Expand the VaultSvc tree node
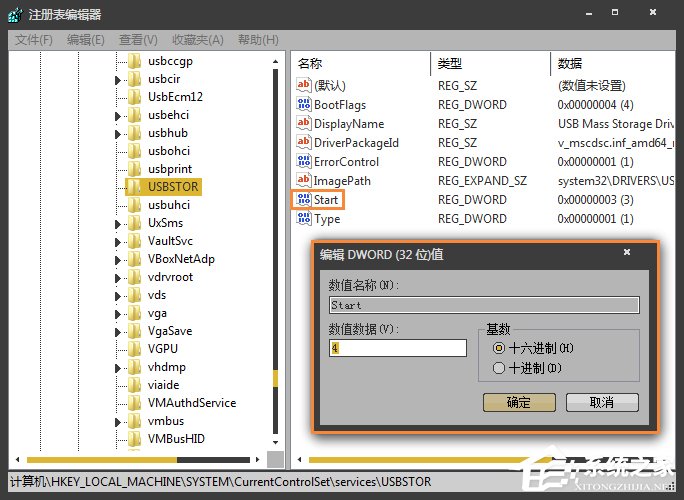 pyautogui.click(x=117, y=242)
